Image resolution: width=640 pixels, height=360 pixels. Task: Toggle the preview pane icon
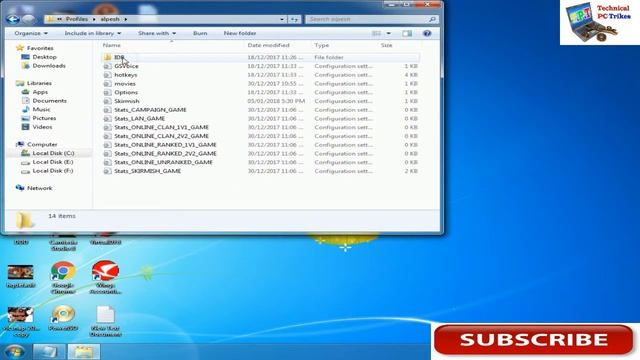pyautogui.click(x=407, y=33)
